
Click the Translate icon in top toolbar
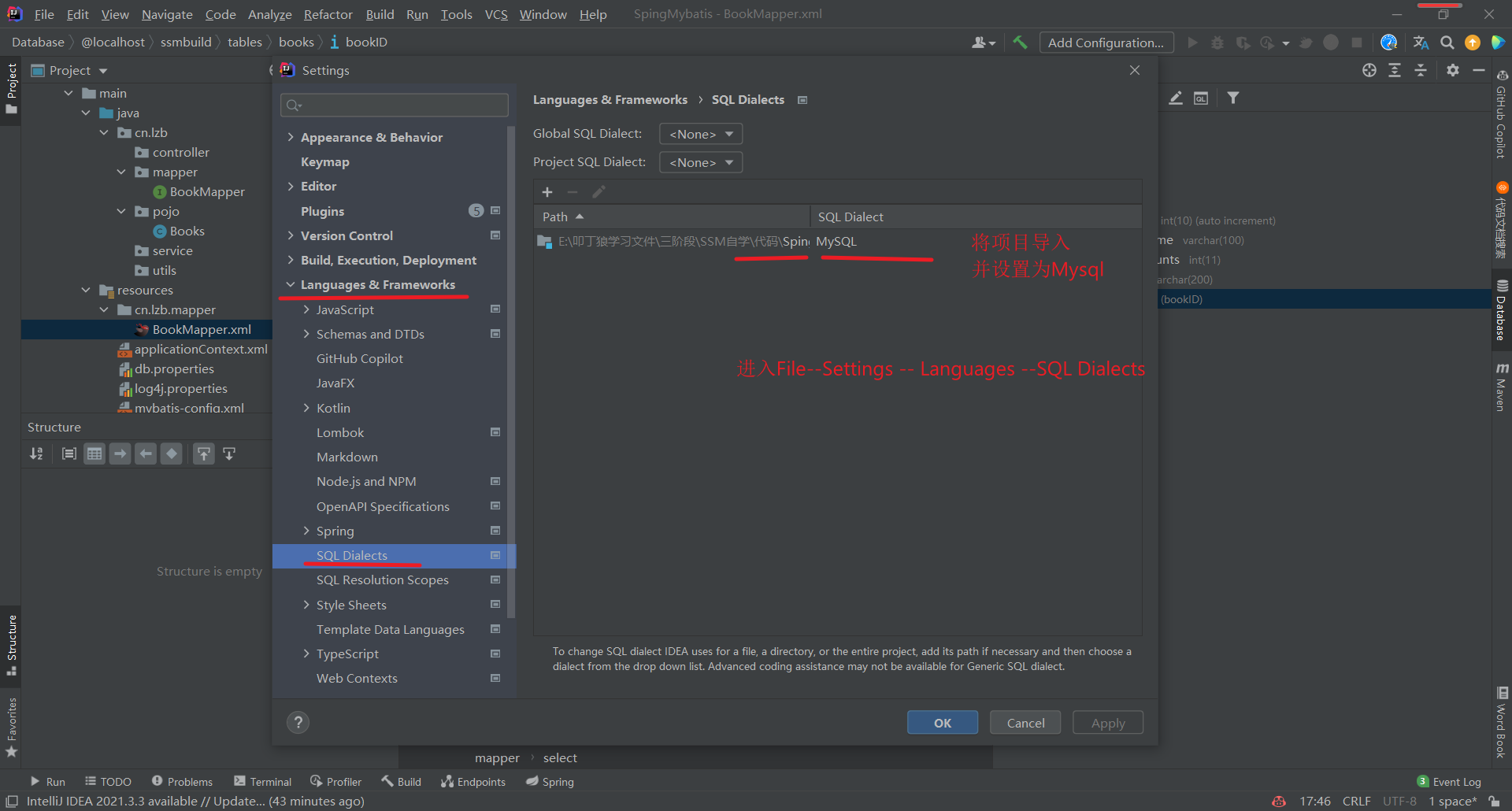coord(1421,43)
